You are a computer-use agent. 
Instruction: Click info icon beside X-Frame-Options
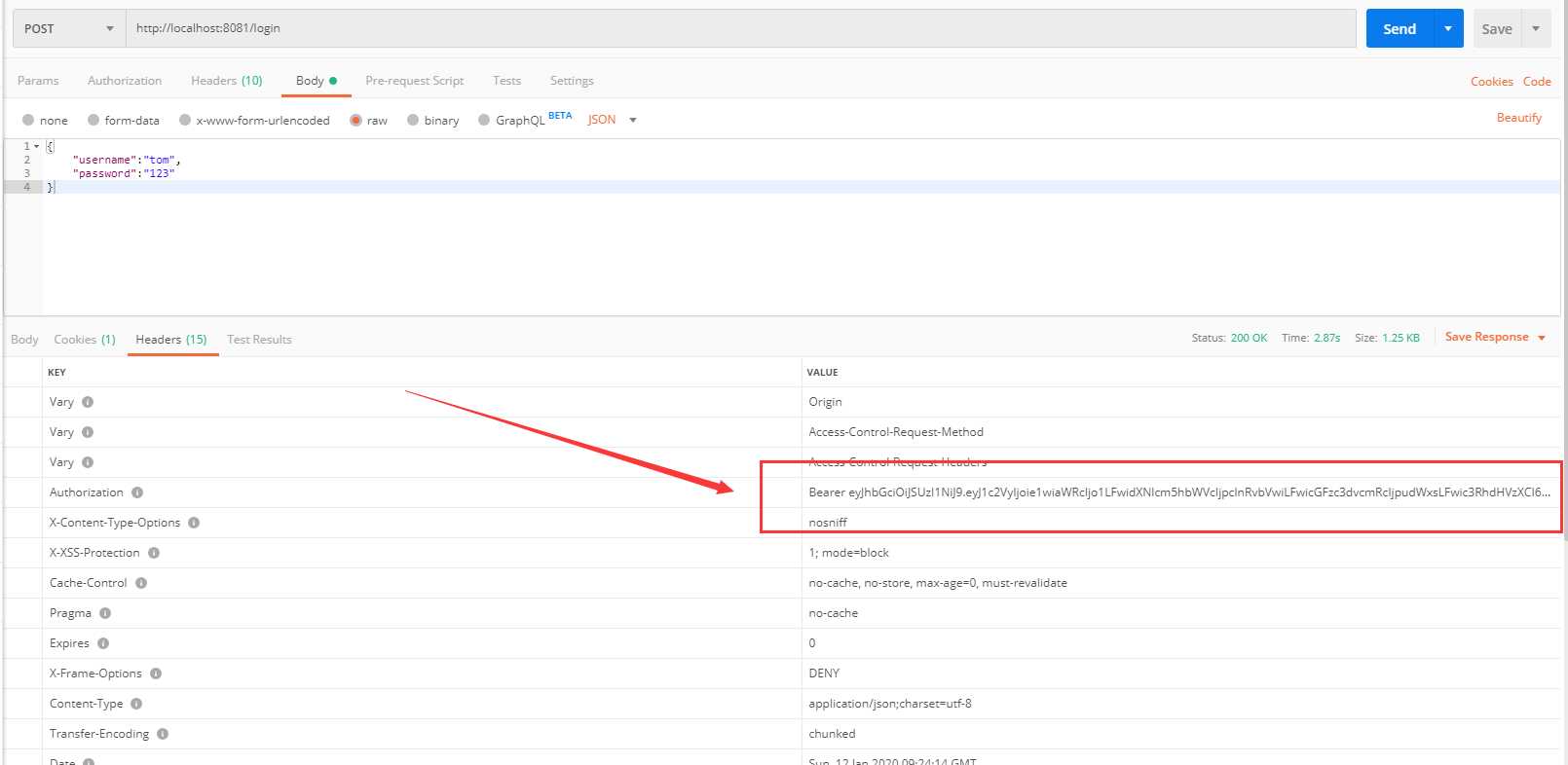[156, 674]
